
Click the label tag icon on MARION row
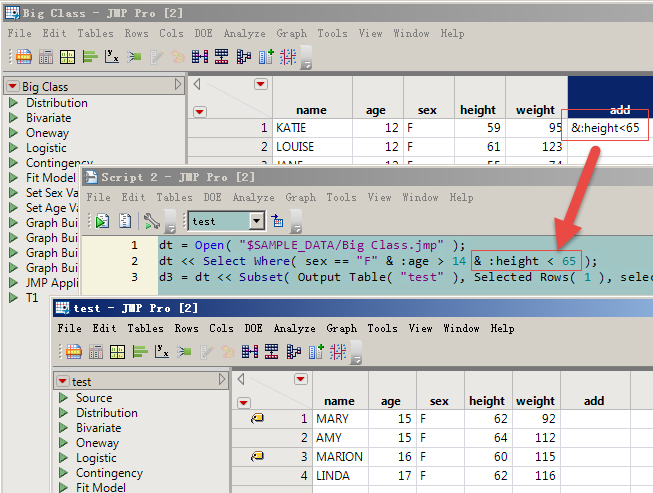click(257, 457)
